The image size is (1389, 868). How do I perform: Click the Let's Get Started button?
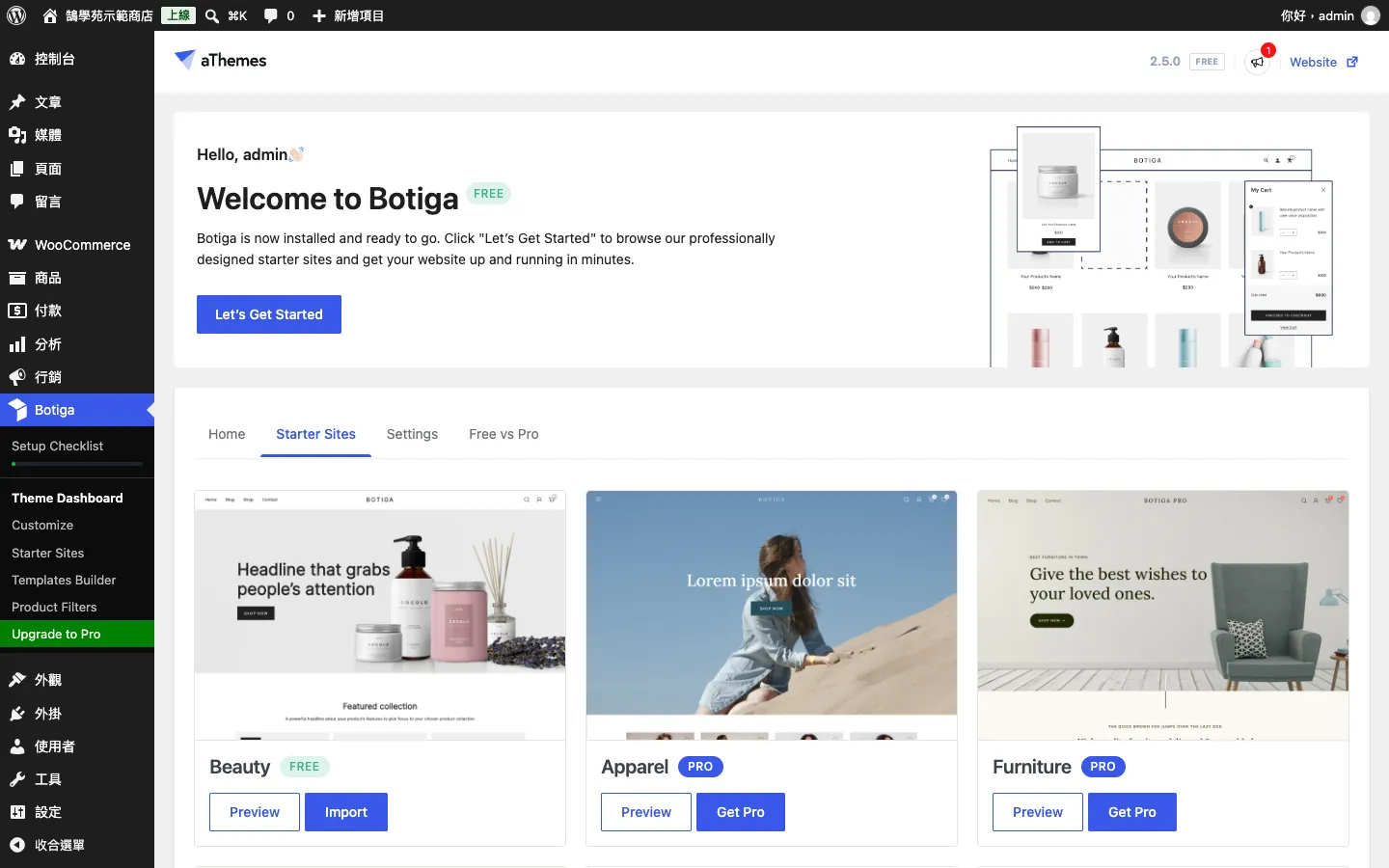(x=269, y=314)
